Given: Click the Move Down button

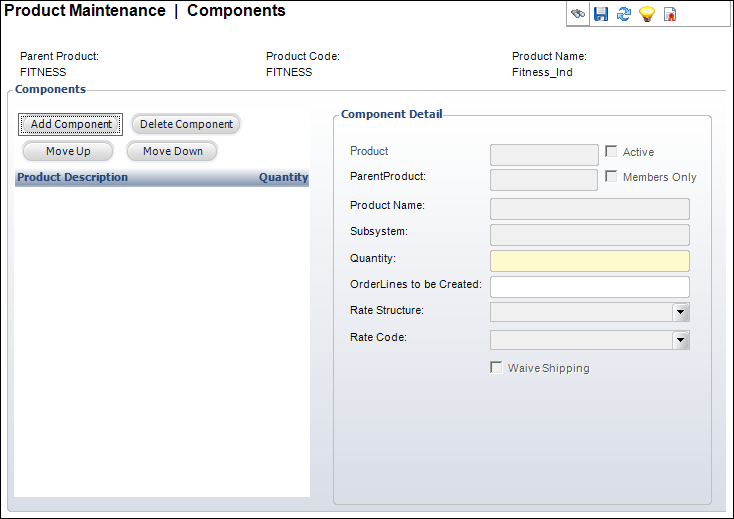Looking at the screenshot, I should tap(172, 151).
